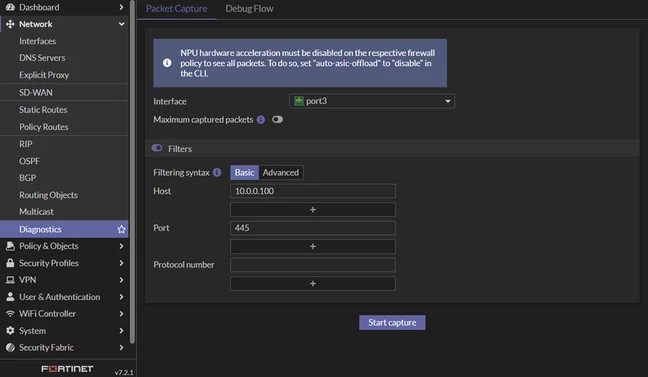The width and height of the screenshot is (648, 377).
Task: Click the VPN laptop icon
Action: tap(10, 280)
